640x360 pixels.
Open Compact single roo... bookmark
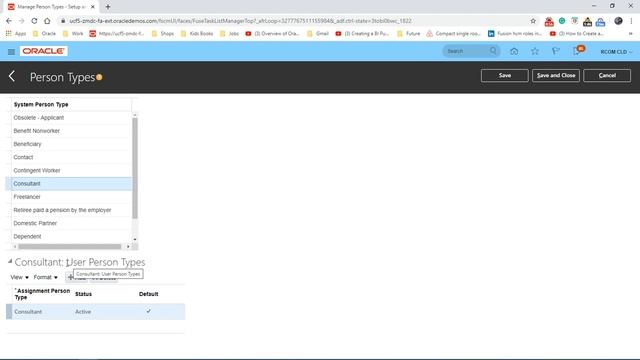(453, 33)
